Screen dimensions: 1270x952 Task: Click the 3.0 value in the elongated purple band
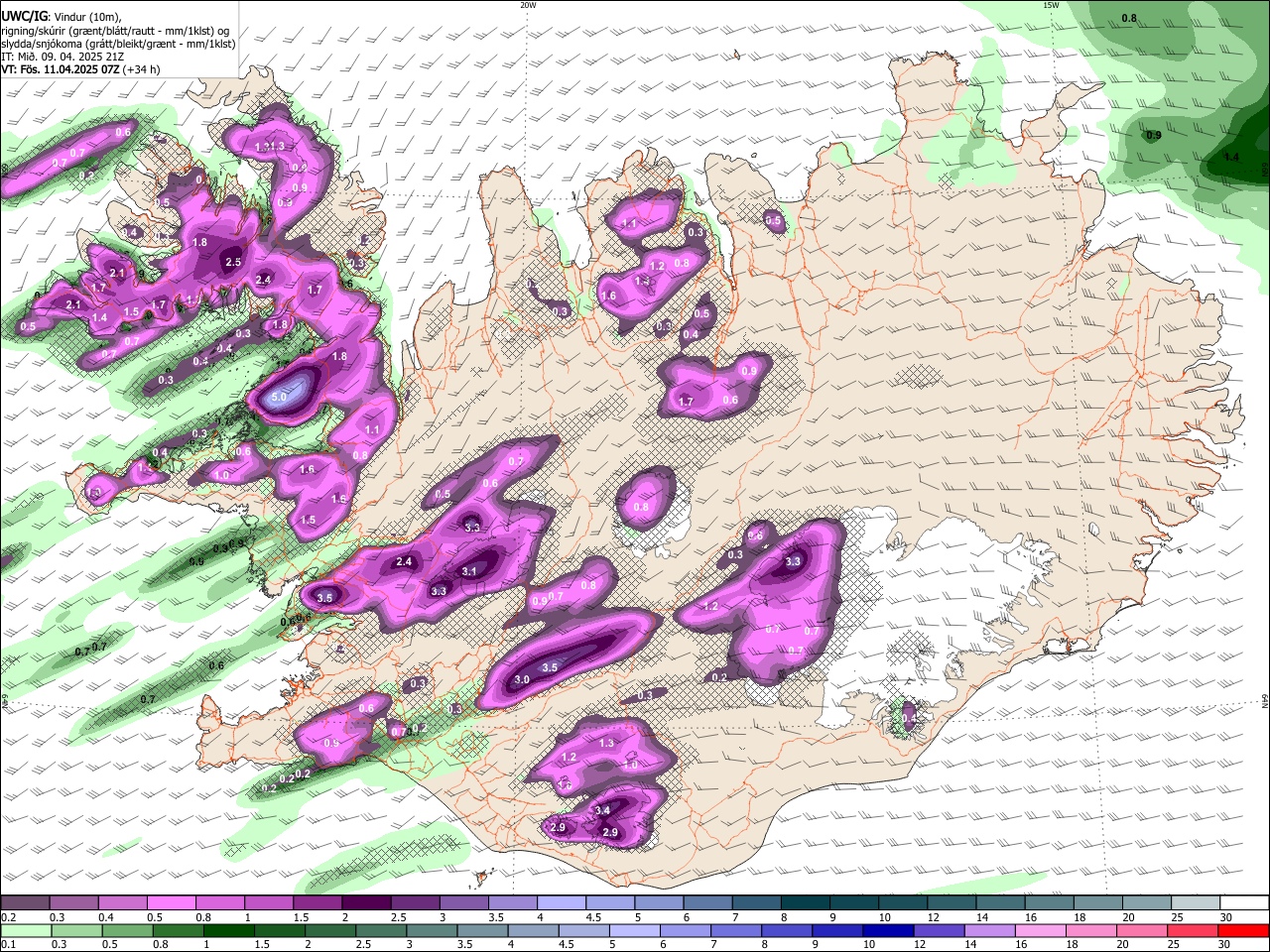click(x=522, y=679)
